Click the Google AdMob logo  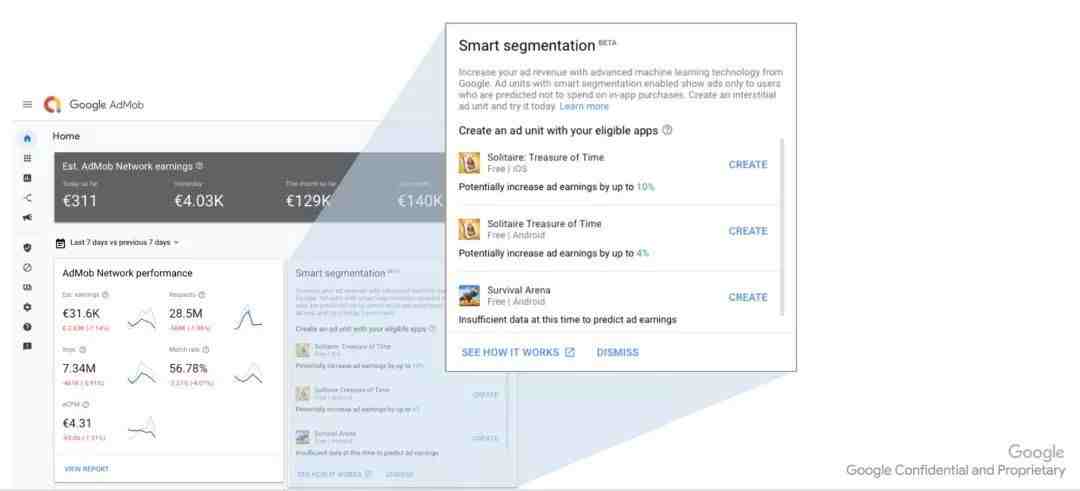[x=94, y=105]
